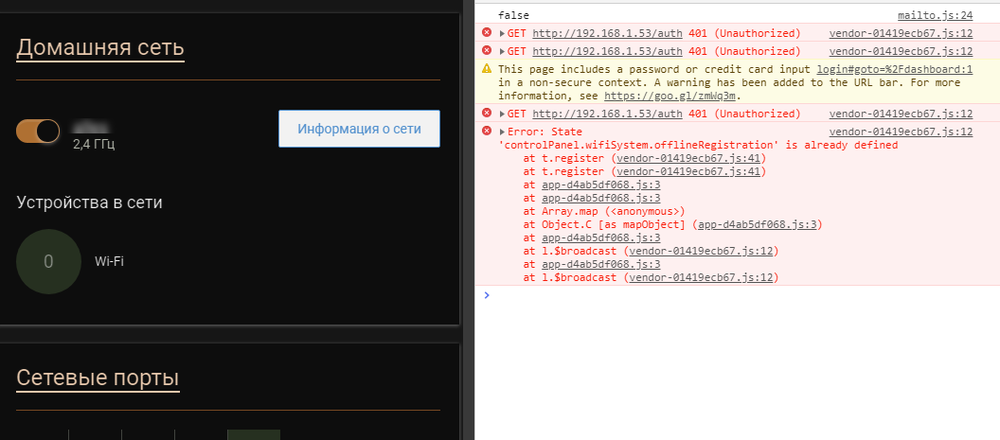Open the mailto.js:24 source link
The height and width of the screenshot is (440, 1000).
[x=935, y=15]
